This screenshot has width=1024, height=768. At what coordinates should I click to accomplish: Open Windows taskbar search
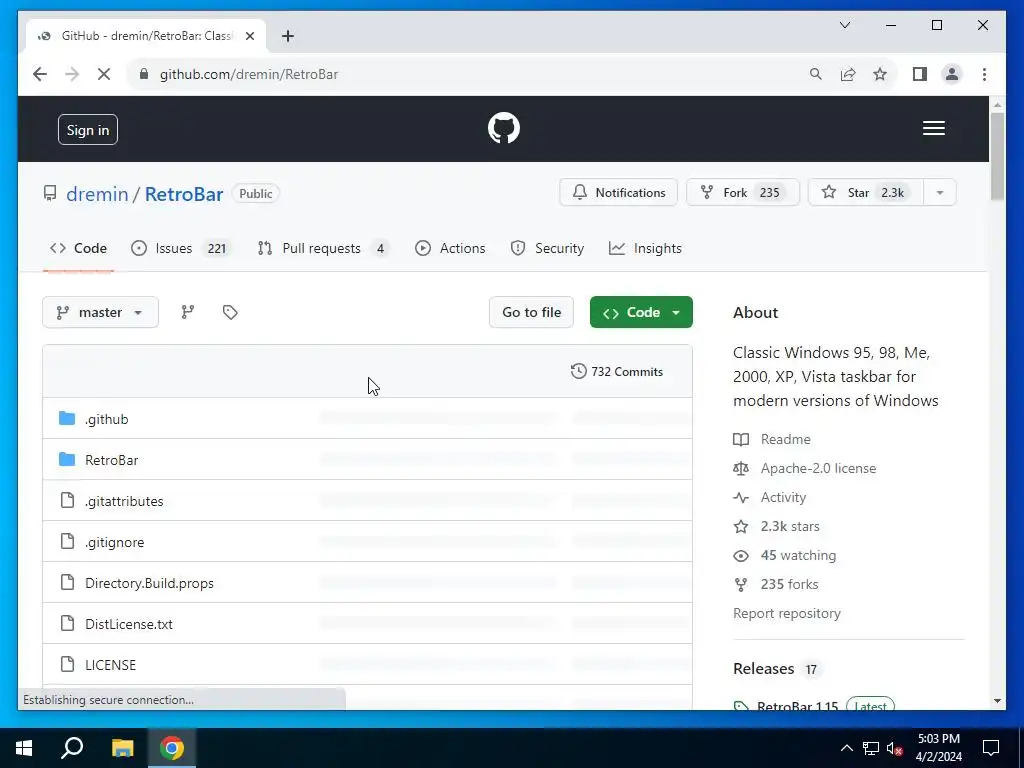pyautogui.click(x=72, y=748)
